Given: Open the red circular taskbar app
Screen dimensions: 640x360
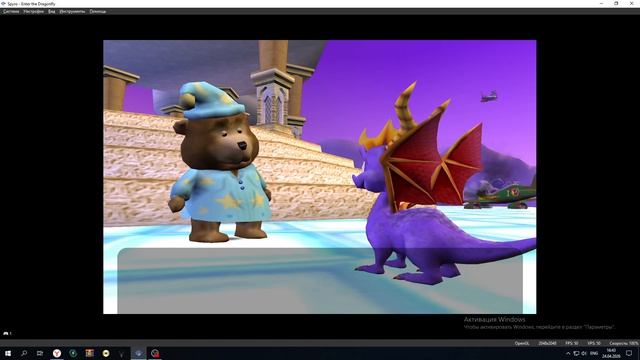Looking at the screenshot, I should [x=155, y=353].
